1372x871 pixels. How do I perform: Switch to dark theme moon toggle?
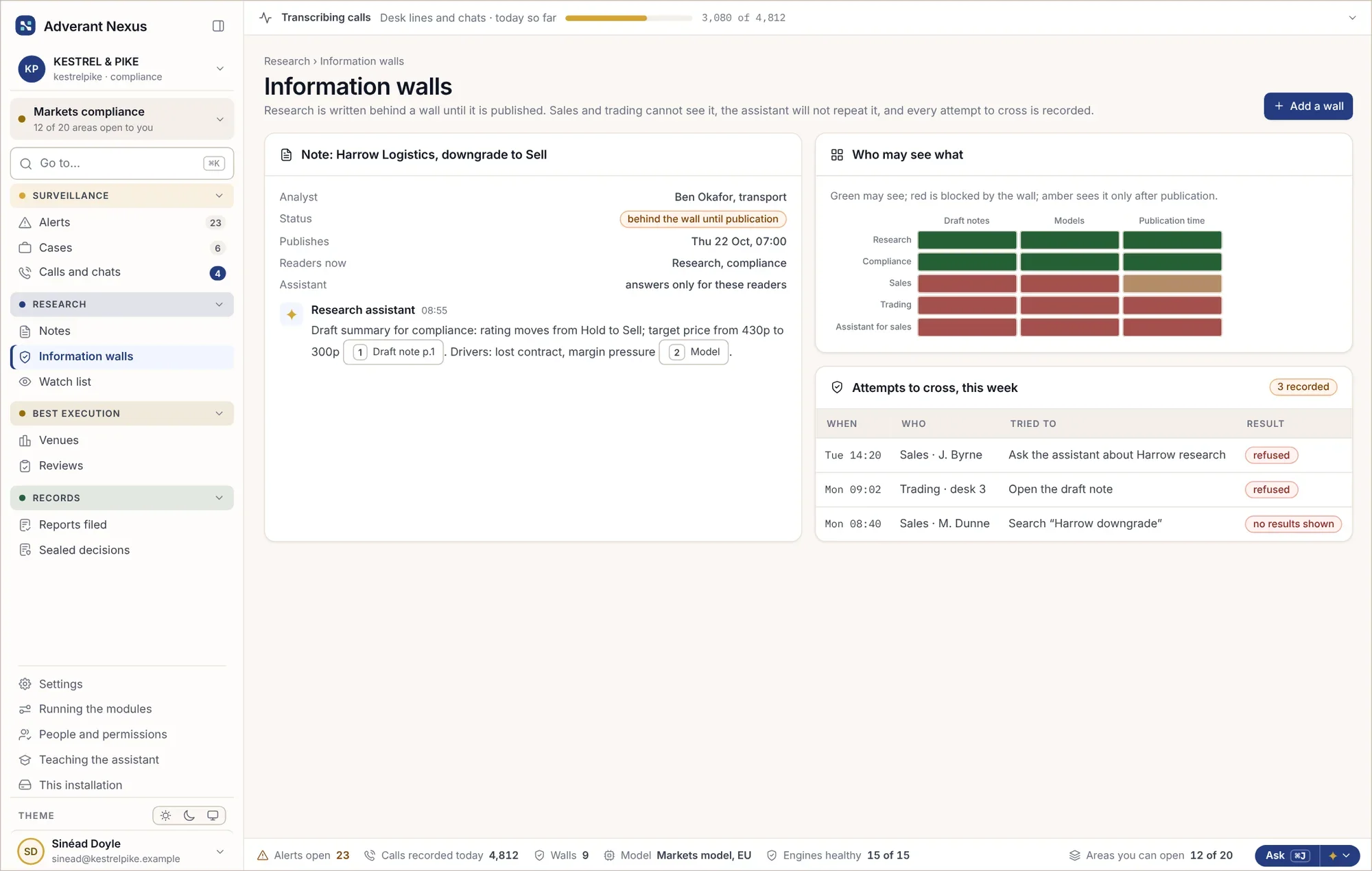(x=189, y=815)
